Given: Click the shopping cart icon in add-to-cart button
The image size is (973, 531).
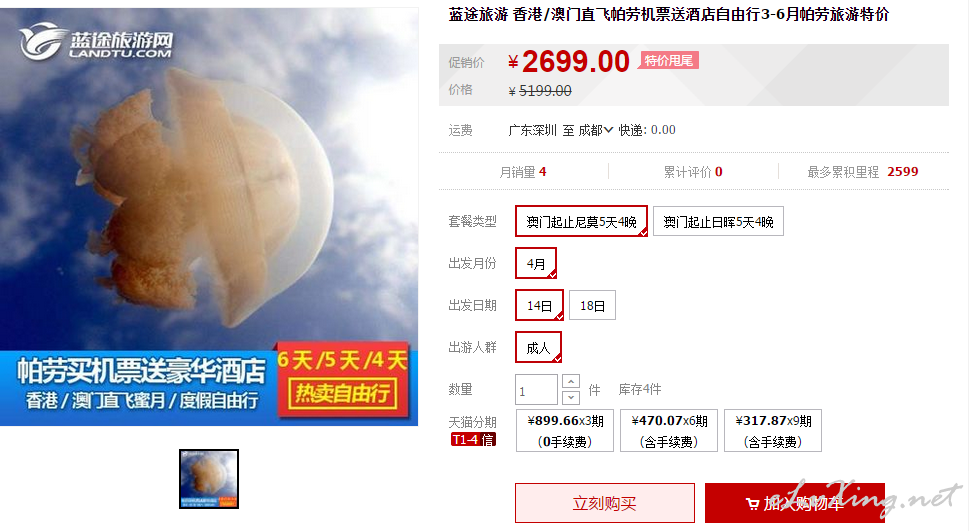Looking at the screenshot, I should click(752, 504).
